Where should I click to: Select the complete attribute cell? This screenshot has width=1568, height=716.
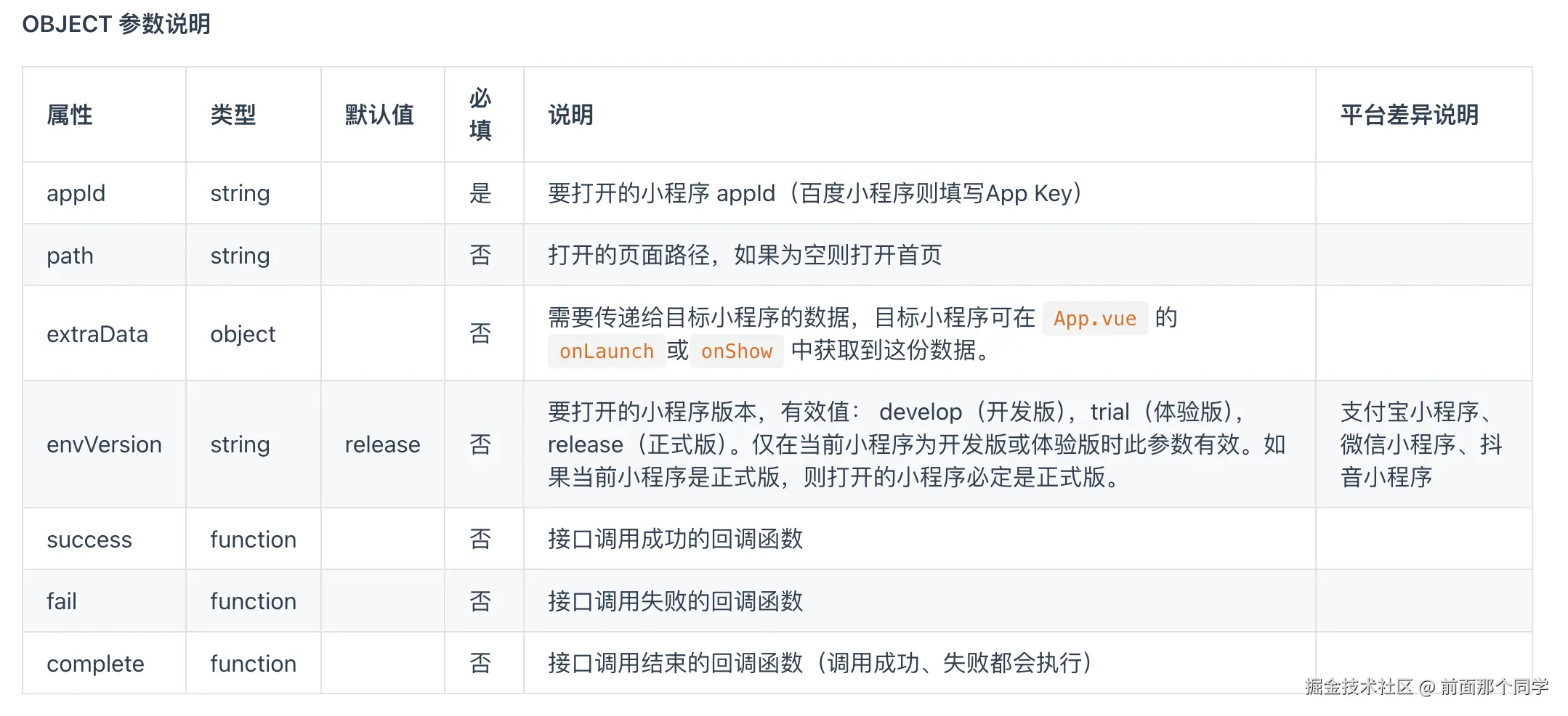[x=95, y=664]
